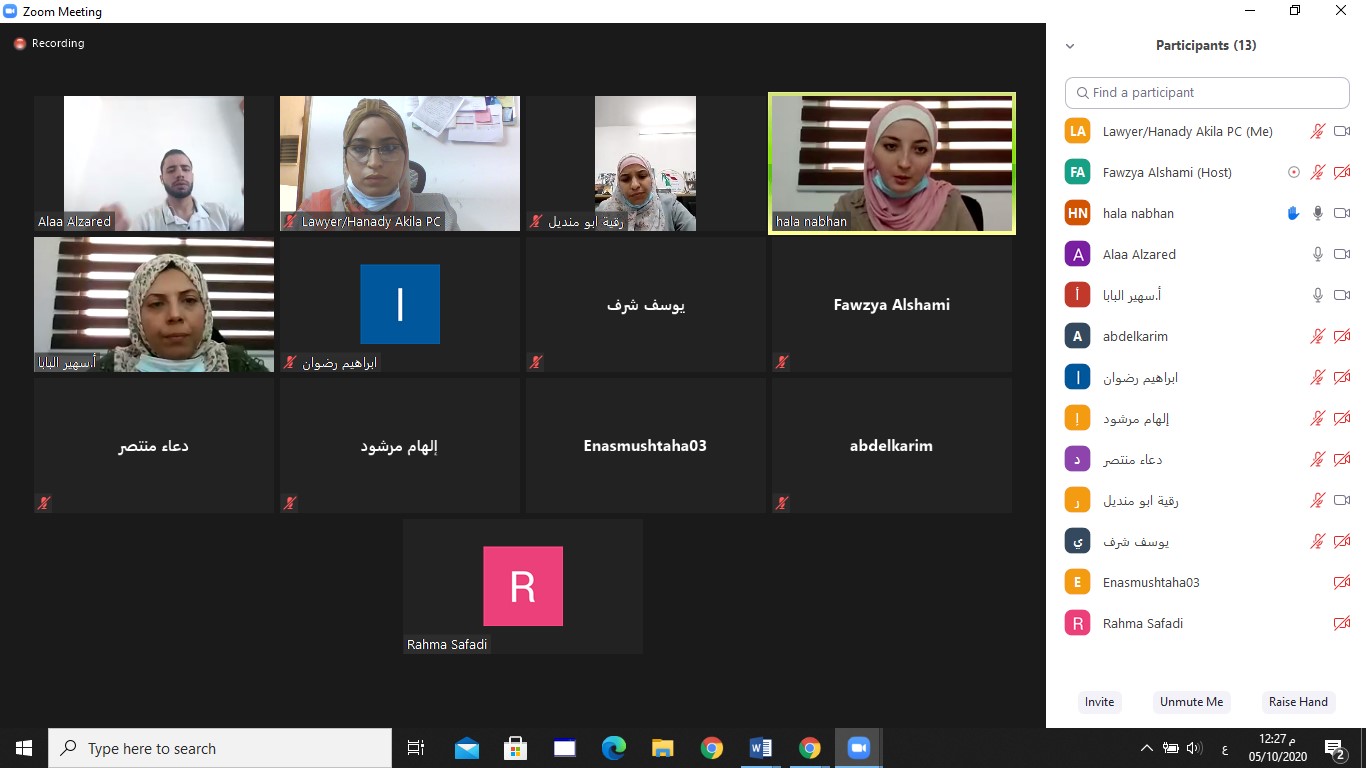Click hala nabhan raised hand icon
This screenshot has height=768, width=1366.
(x=1293, y=213)
